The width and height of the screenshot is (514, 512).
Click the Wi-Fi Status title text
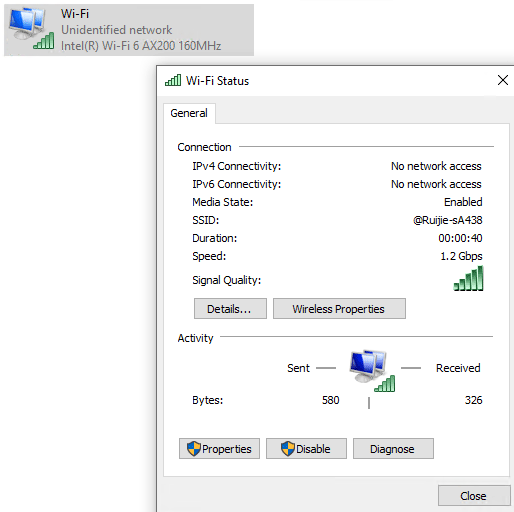(217, 81)
